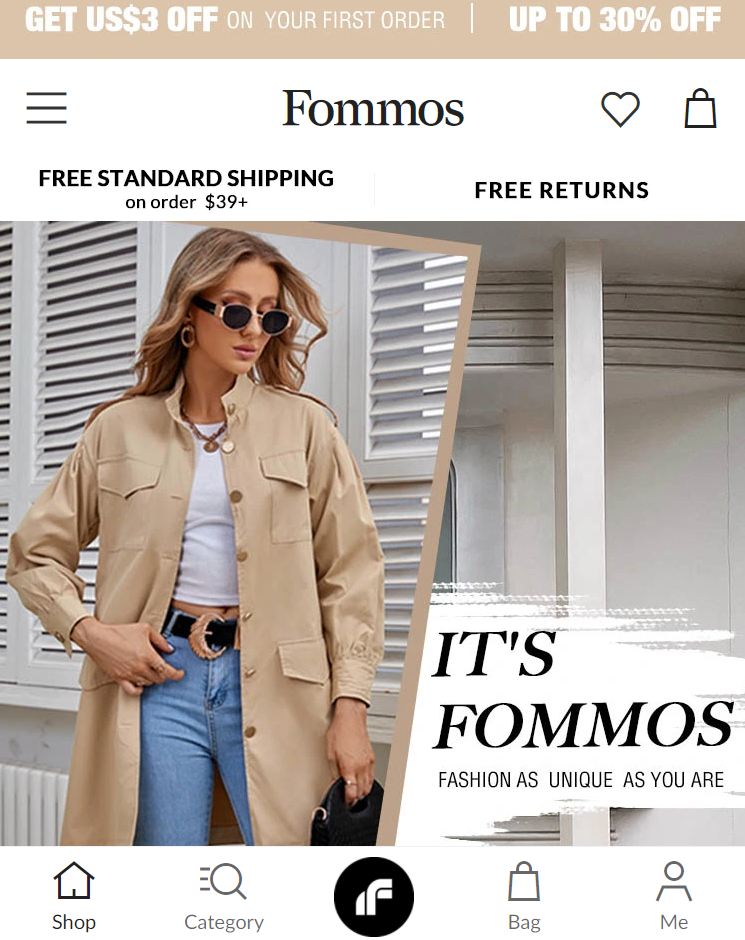Image resolution: width=745 pixels, height=940 pixels.
Task: Click the It's Fommos hero text
Action: tap(583, 689)
